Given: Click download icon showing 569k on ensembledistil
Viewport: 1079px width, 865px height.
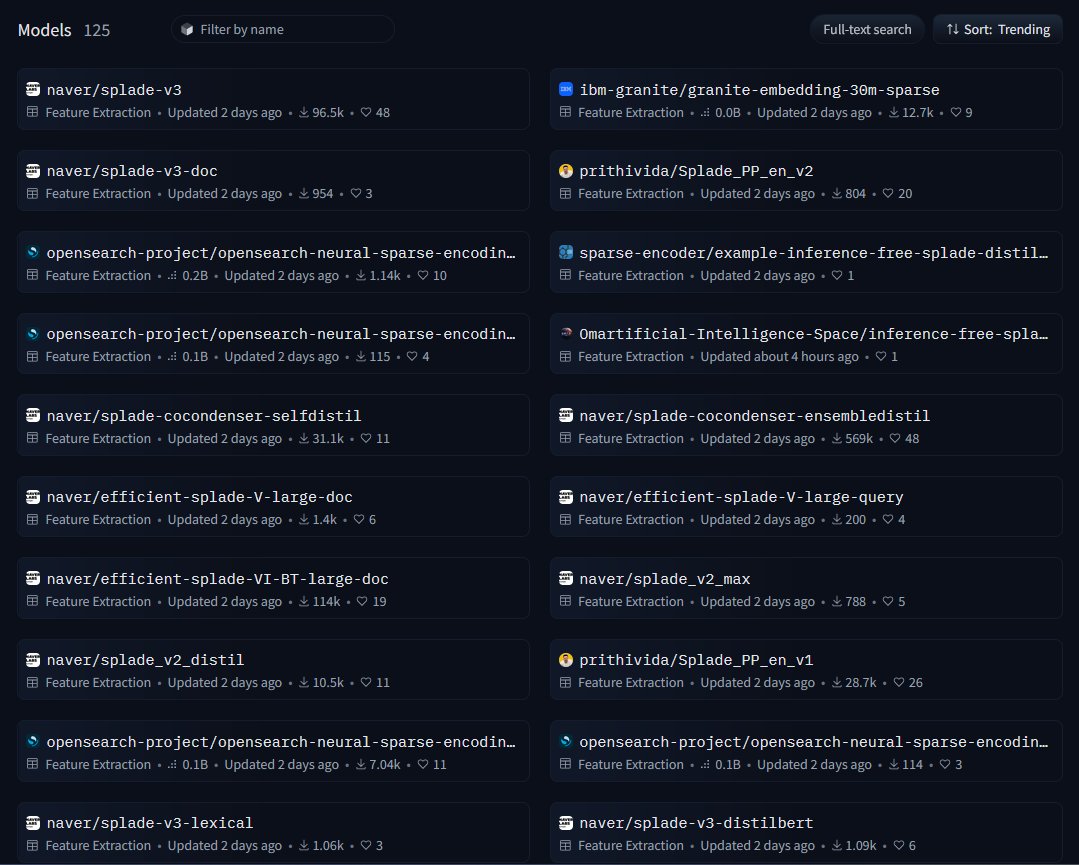Looking at the screenshot, I should [x=837, y=438].
